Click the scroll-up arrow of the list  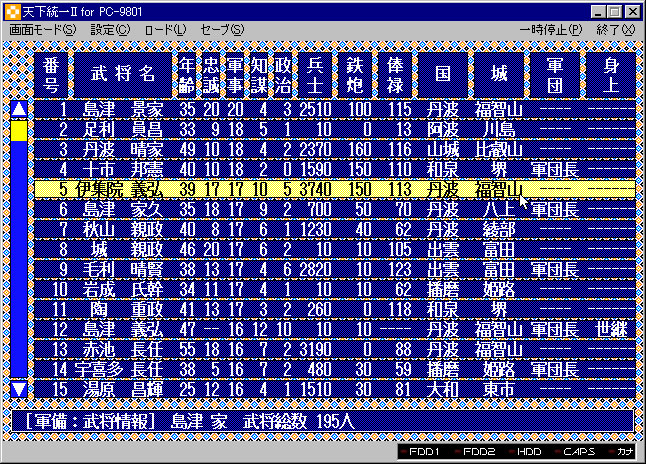(19, 109)
